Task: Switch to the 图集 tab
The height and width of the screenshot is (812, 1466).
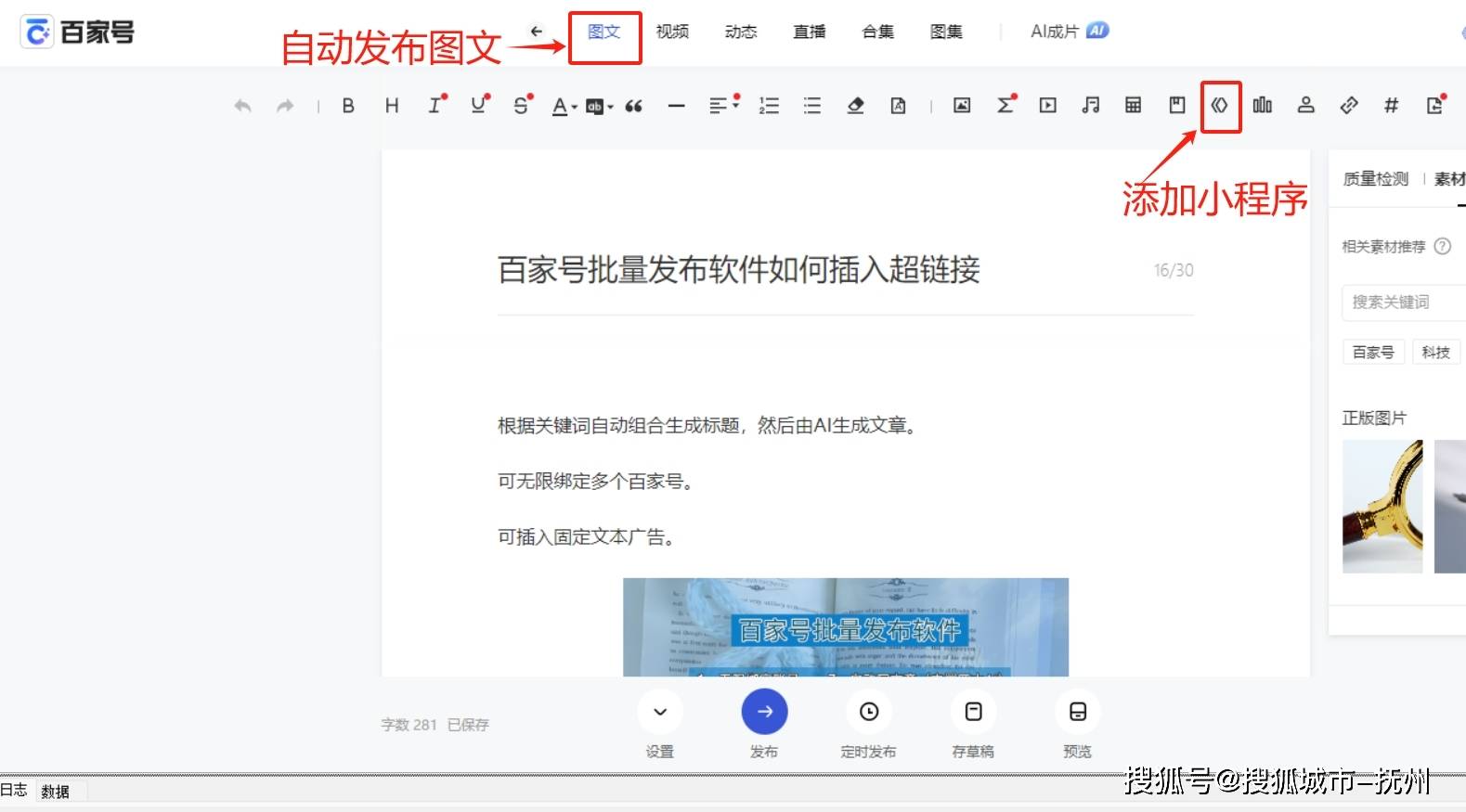Action: click(946, 32)
